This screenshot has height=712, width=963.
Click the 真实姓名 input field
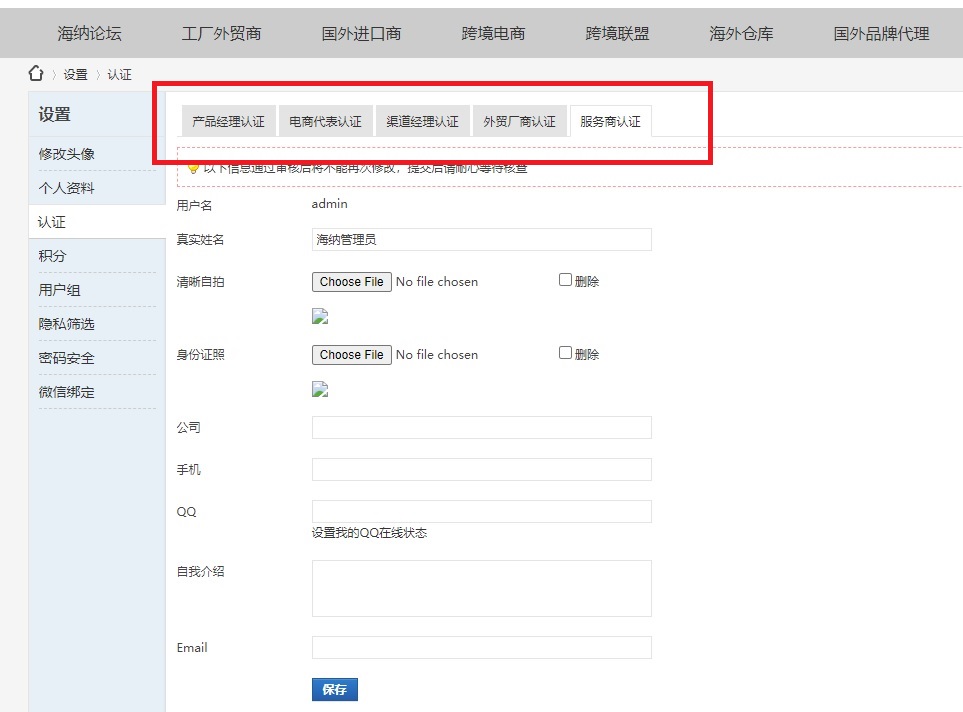click(x=481, y=239)
